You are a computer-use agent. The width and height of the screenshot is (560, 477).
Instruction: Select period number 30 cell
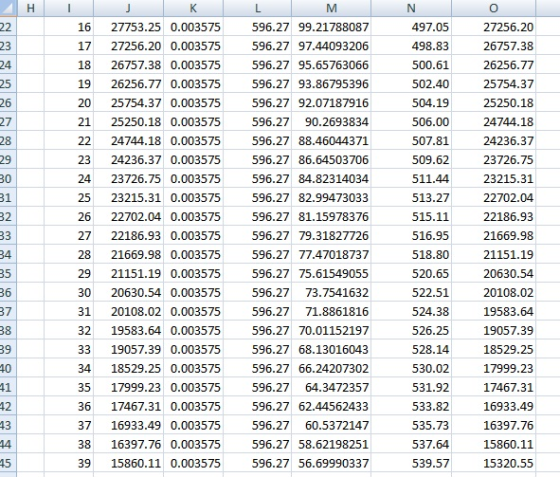click(69, 292)
